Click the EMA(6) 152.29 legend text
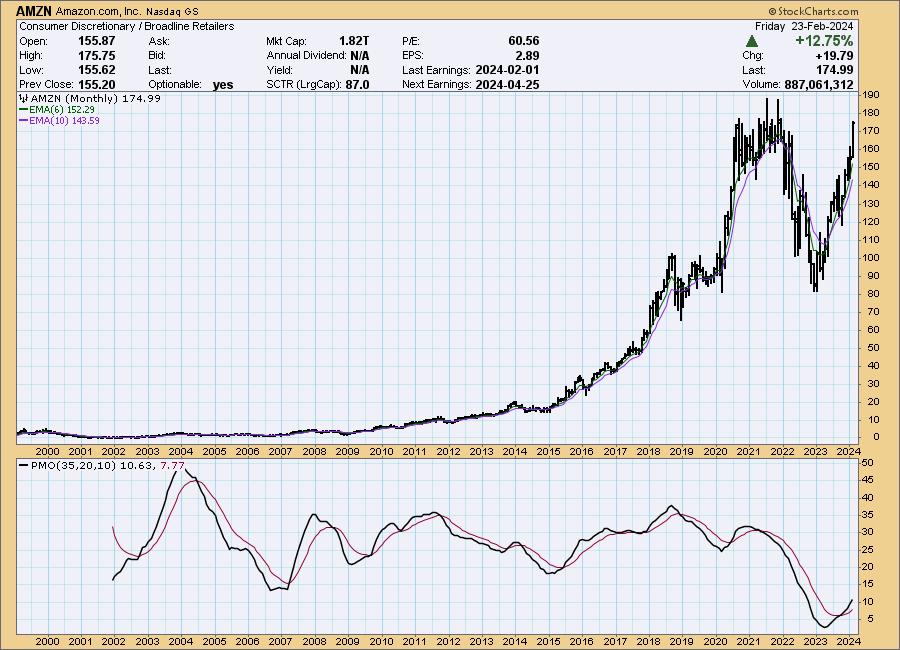This screenshot has height=650, width=900. click(62, 109)
